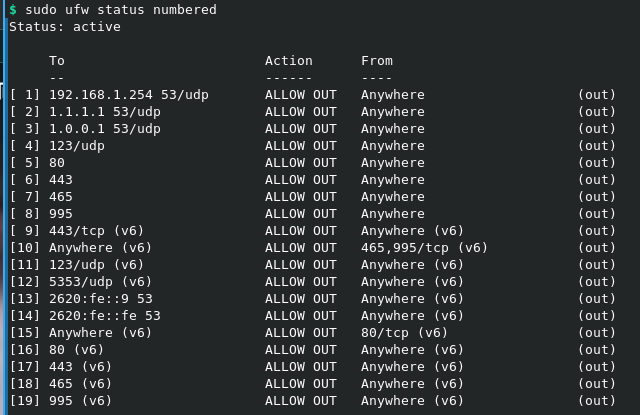This screenshot has height=415, width=640.
Task: Click the '1.1.1.1 53/udp' rule destination
Action: click(104, 112)
